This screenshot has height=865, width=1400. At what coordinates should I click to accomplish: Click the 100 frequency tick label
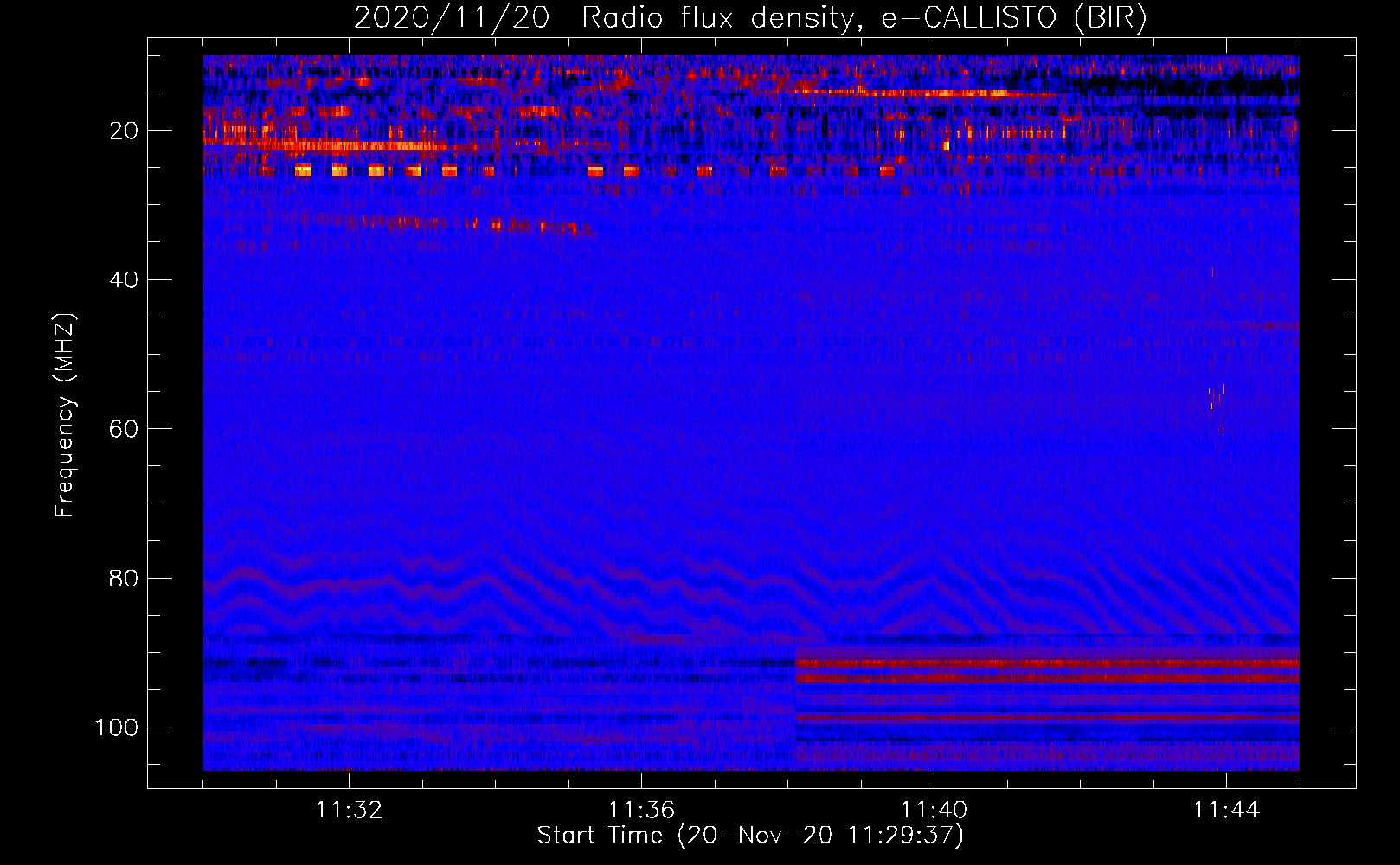coord(117,727)
